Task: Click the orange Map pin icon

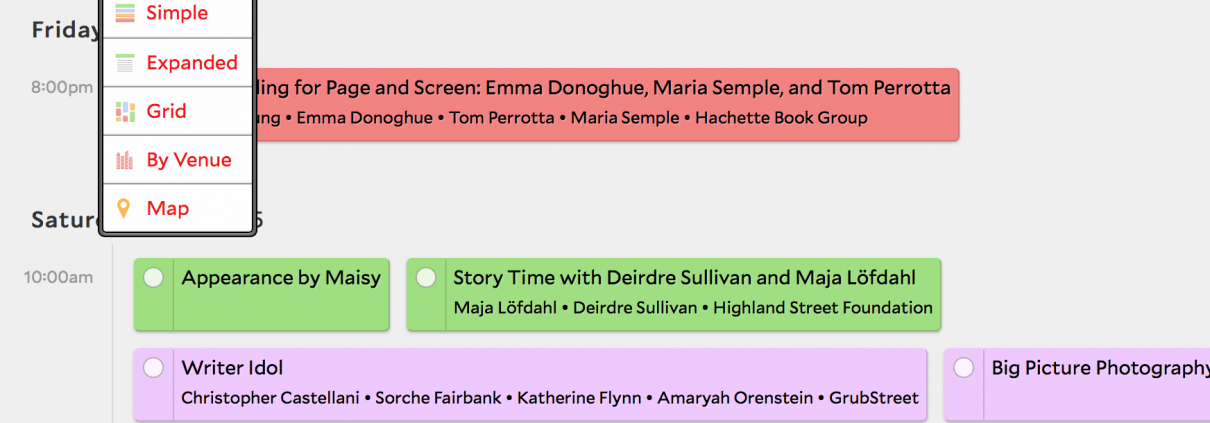Action: click(x=124, y=209)
